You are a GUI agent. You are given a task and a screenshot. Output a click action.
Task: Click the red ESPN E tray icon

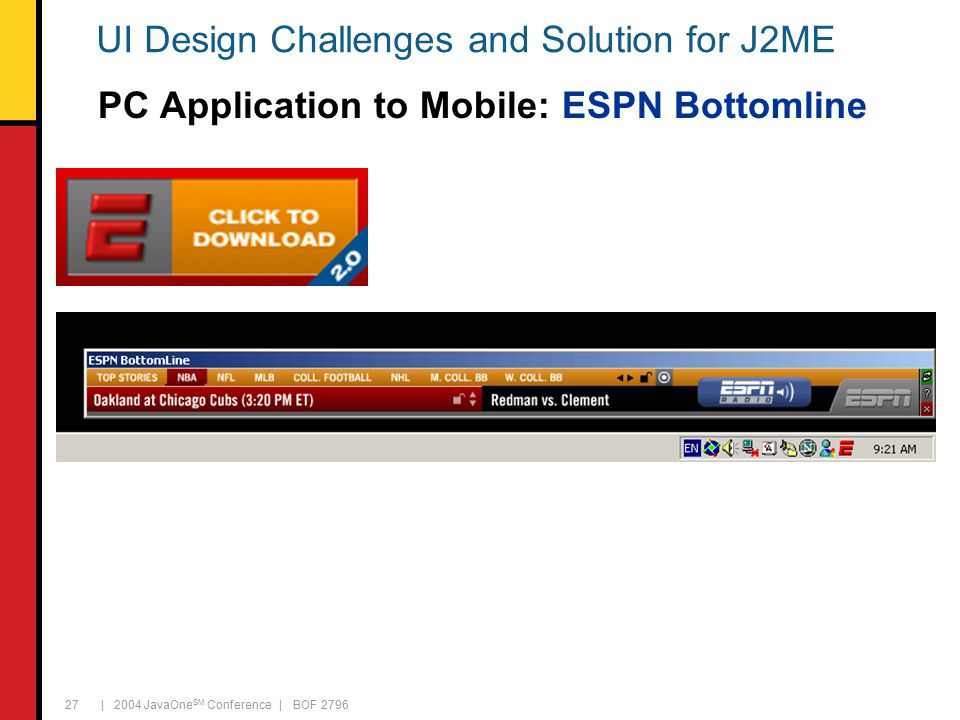(x=846, y=449)
